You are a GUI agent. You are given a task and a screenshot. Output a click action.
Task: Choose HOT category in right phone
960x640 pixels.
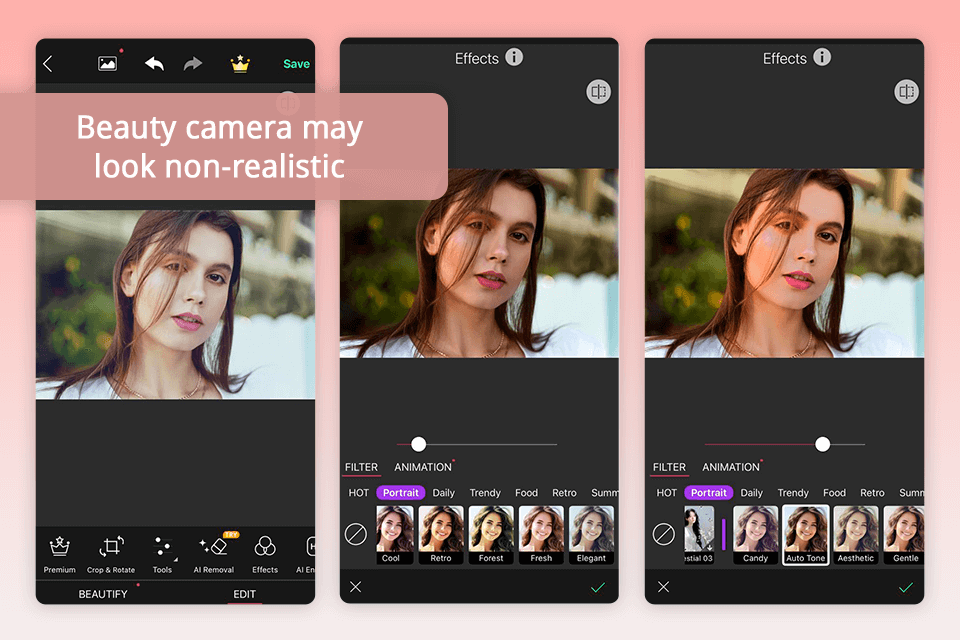[x=667, y=492]
